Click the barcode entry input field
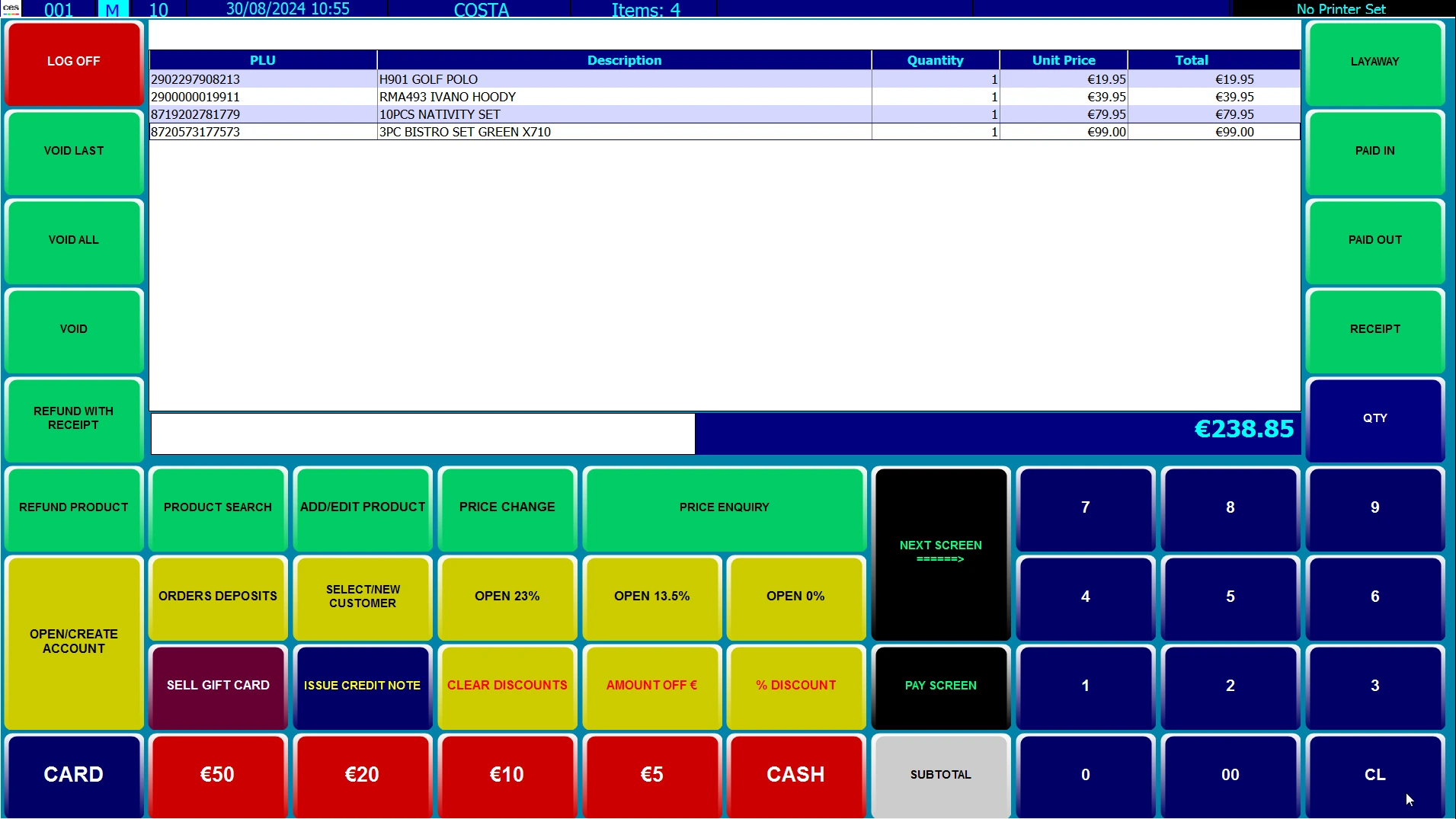Viewport: 1456px width, 819px height. (x=423, y=433)
